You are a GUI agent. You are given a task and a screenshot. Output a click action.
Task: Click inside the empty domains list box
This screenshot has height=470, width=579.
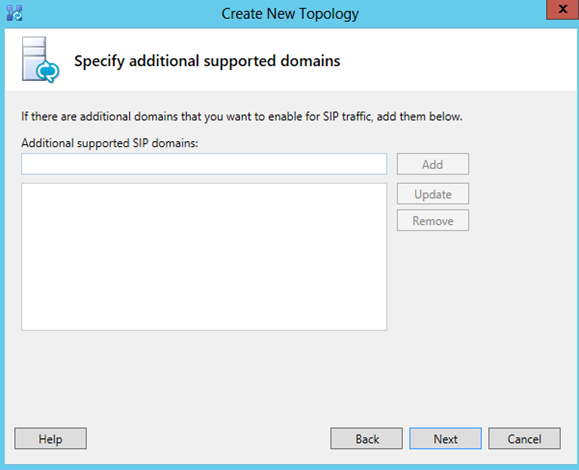click(x=204, y=257)
